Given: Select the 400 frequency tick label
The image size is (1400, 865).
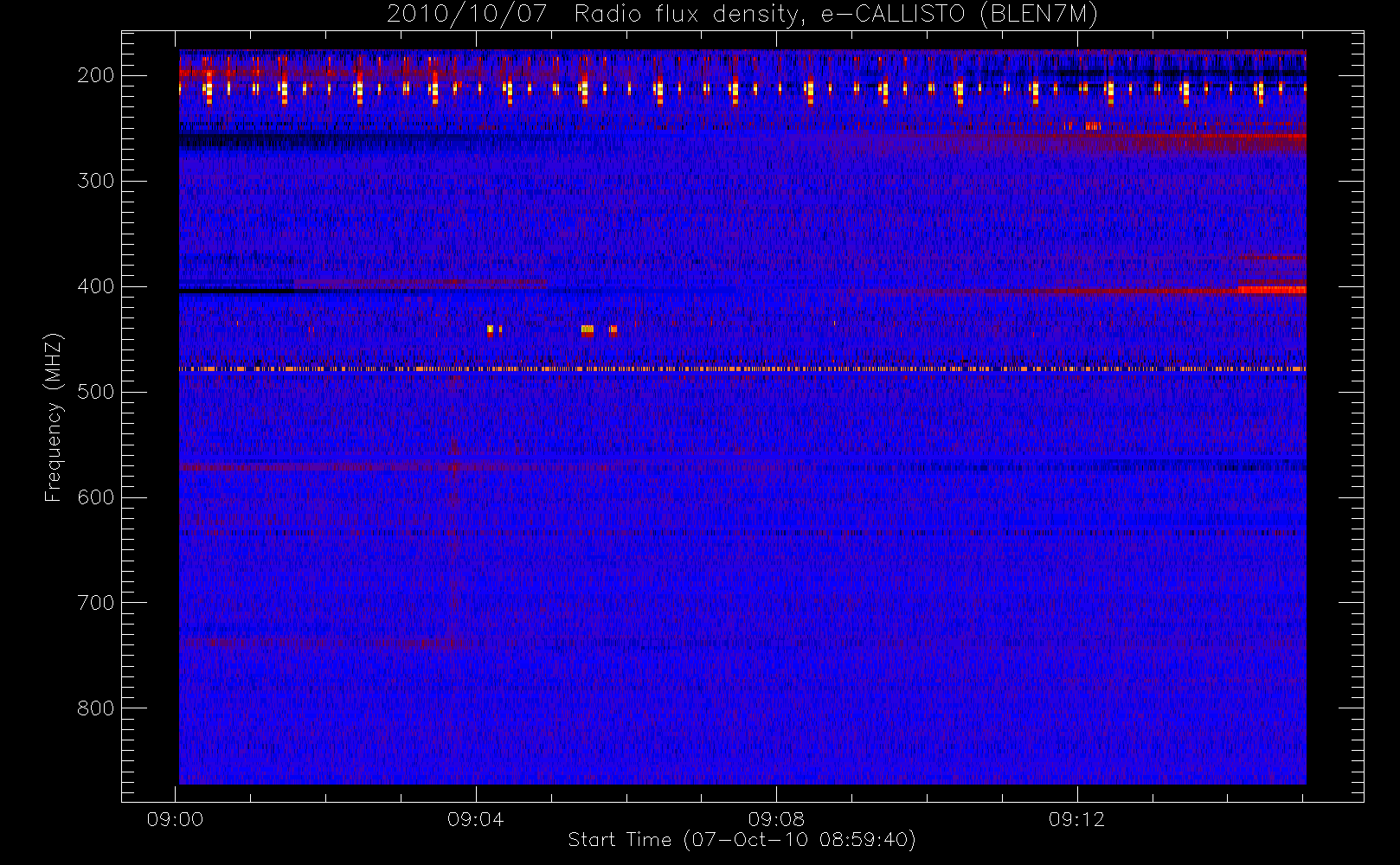Looking at the screenshot, I should coord(96,286).
